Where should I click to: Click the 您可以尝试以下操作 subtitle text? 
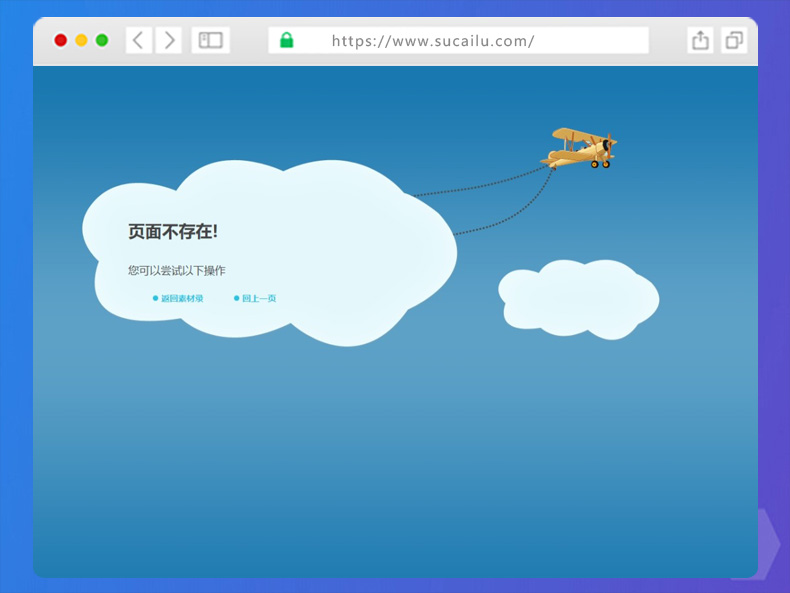(x=176, y=270)
